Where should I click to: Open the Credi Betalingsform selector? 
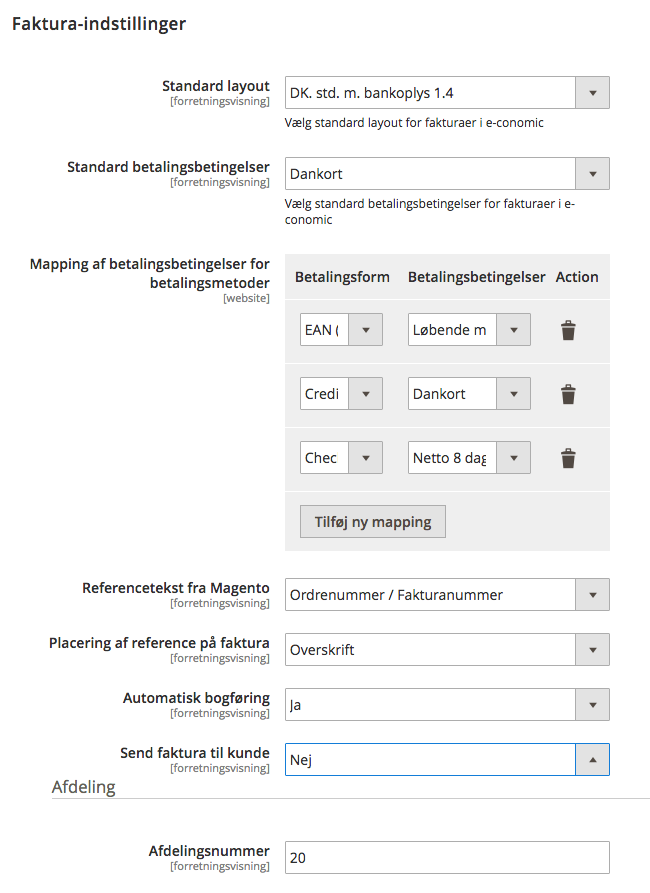click(x=341, y=394)
